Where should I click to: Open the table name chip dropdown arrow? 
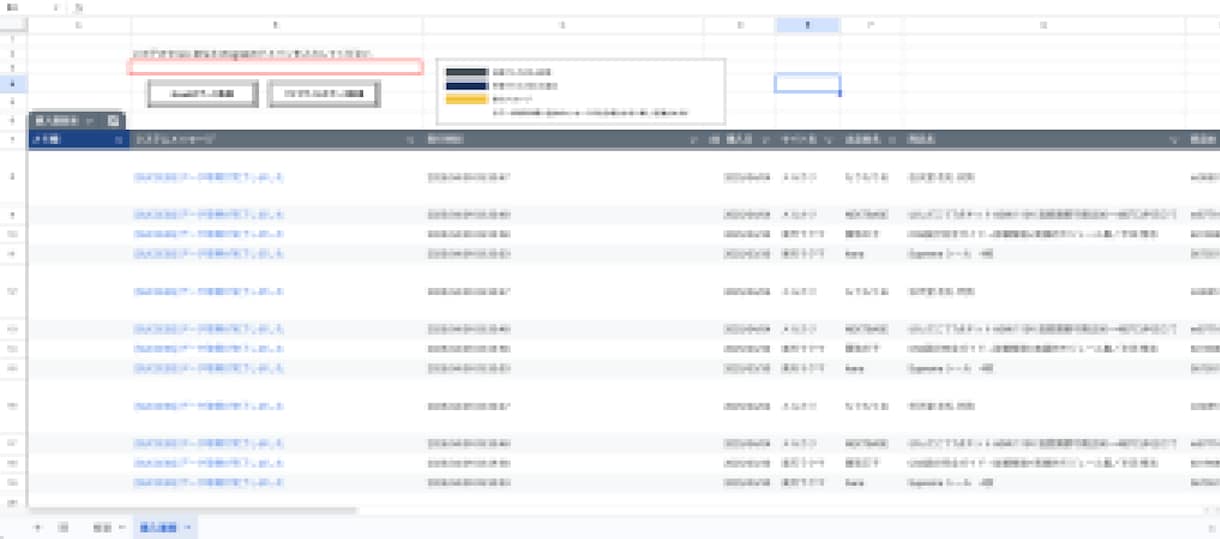(x=91, y=120)
